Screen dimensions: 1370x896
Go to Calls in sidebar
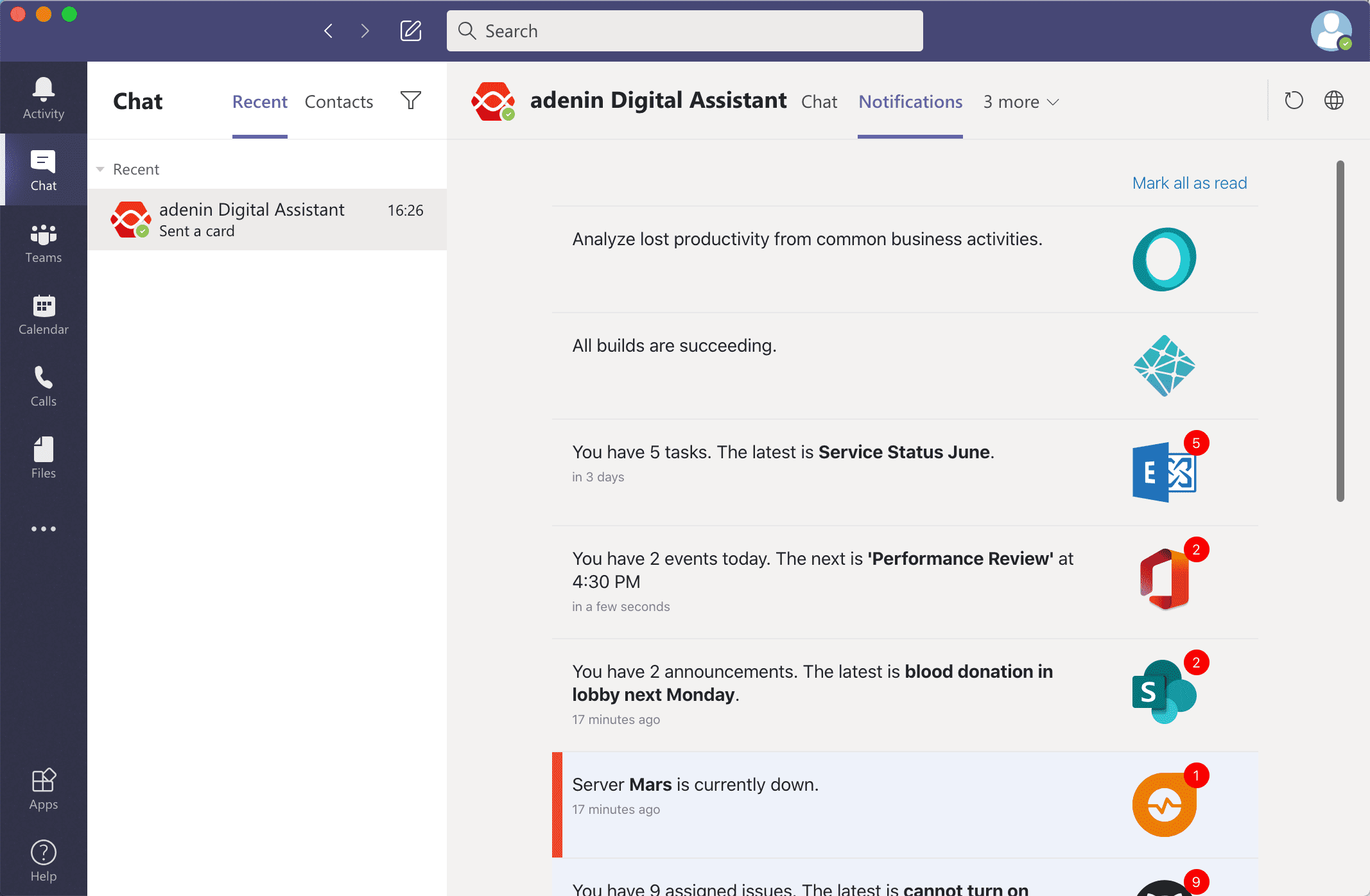44,386
